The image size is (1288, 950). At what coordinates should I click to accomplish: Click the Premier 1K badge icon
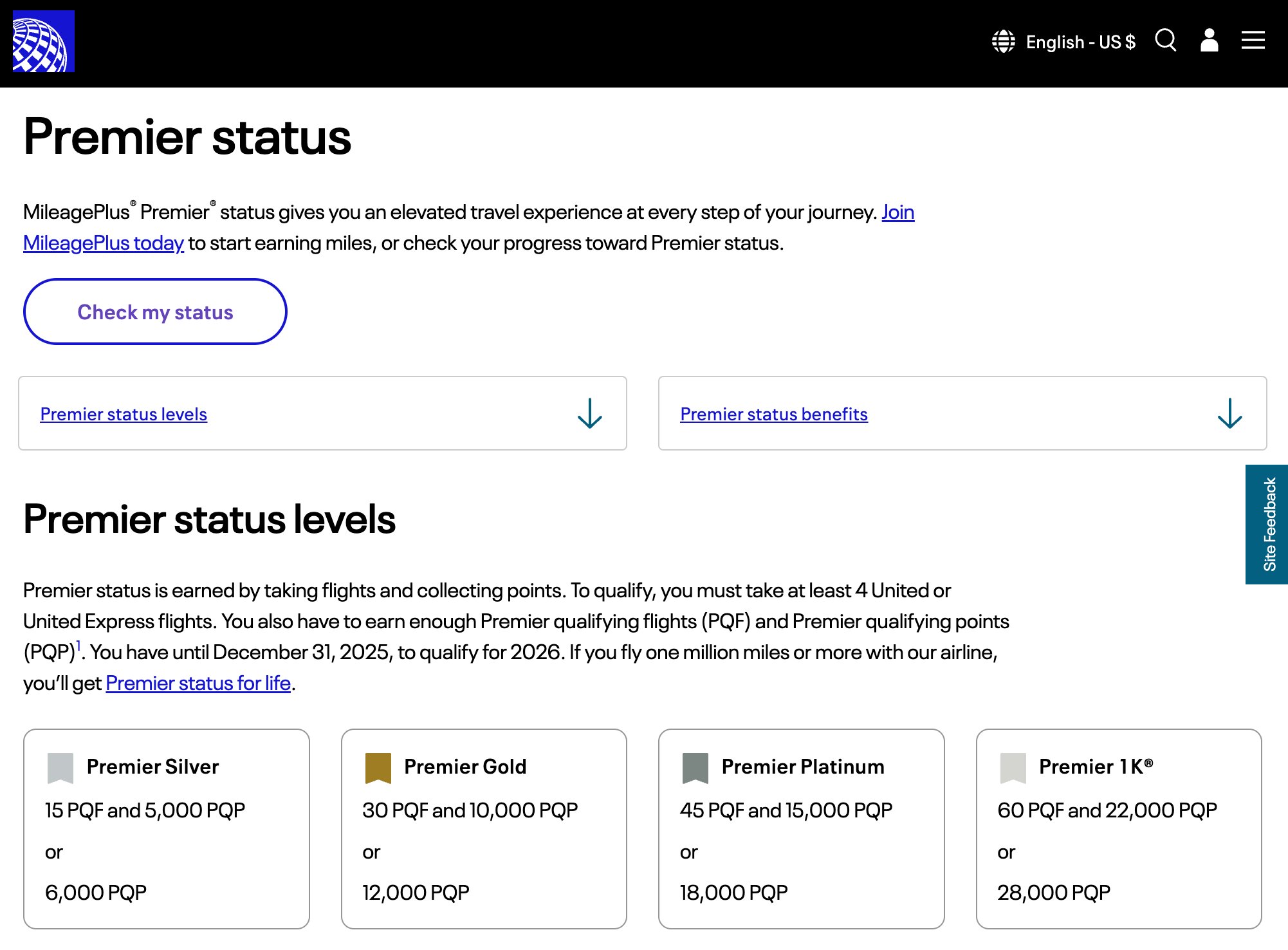pyautogui.click(x=1013, y=768)
